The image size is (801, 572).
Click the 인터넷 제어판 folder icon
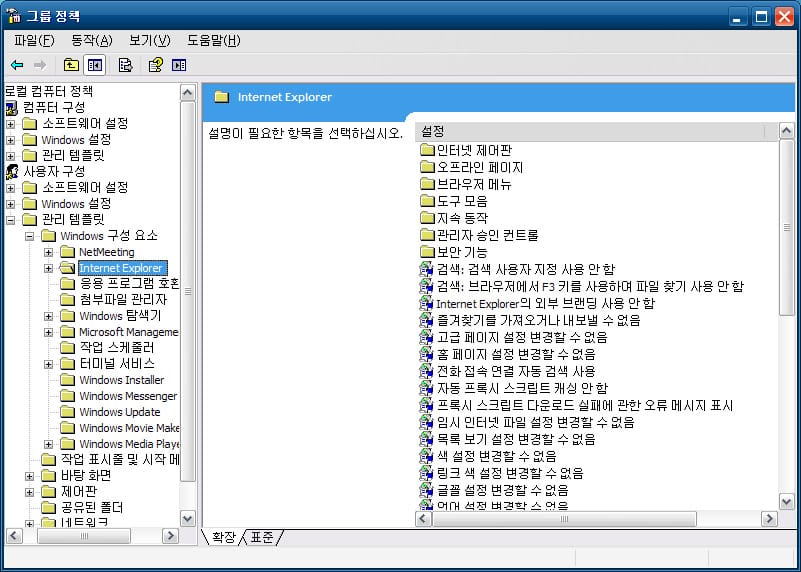click(x=428, y=150)
